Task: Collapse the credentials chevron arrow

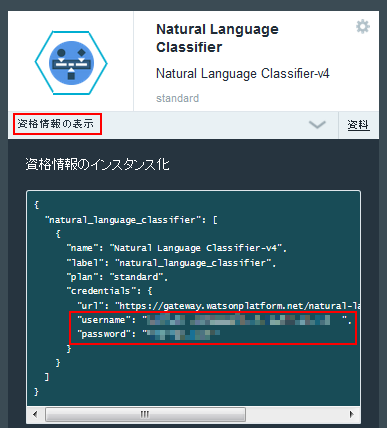Action: click(317, 125)
